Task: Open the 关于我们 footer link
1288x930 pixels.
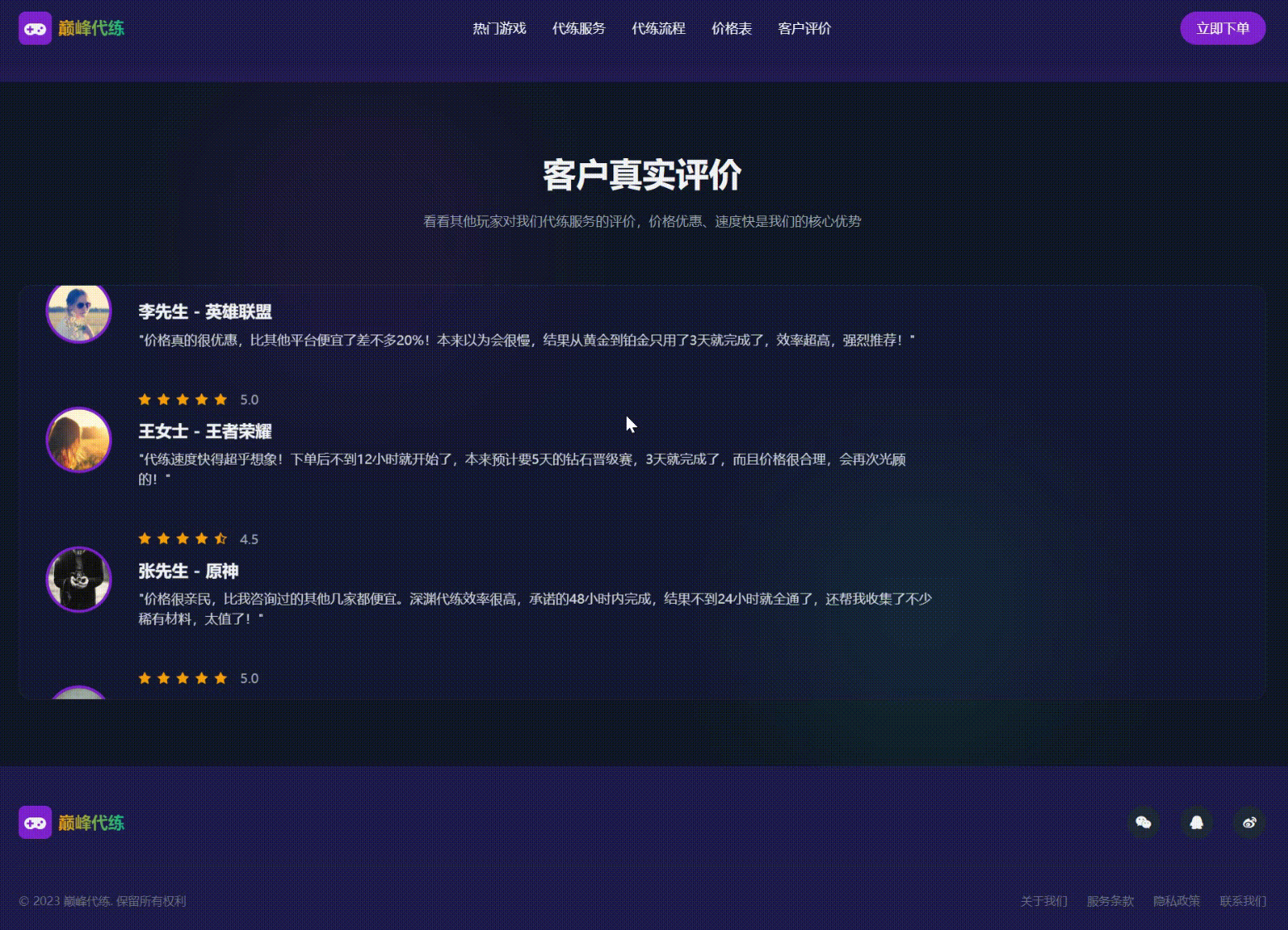Action: pos(1044,901)
